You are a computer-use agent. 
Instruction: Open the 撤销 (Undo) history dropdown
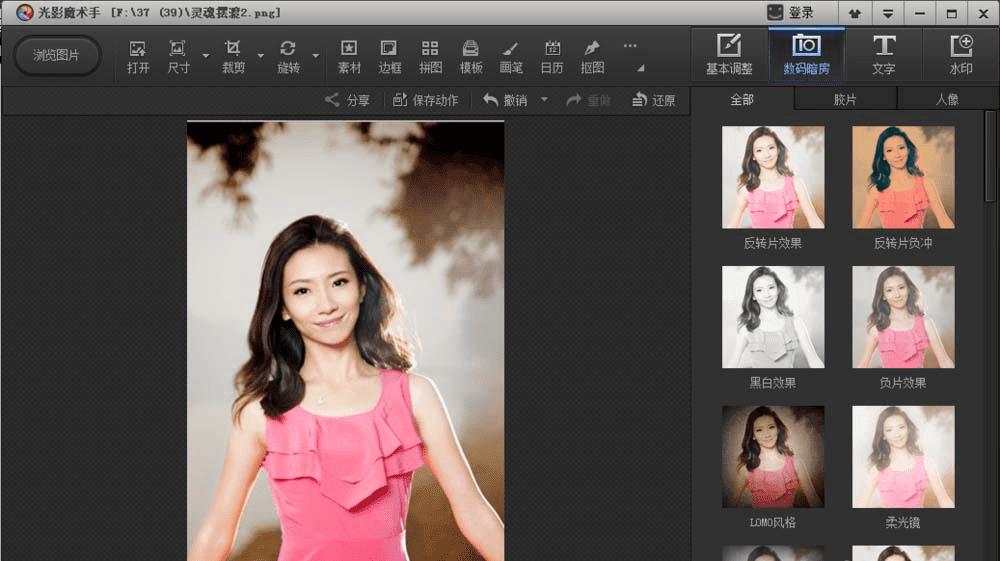point(545,100)
